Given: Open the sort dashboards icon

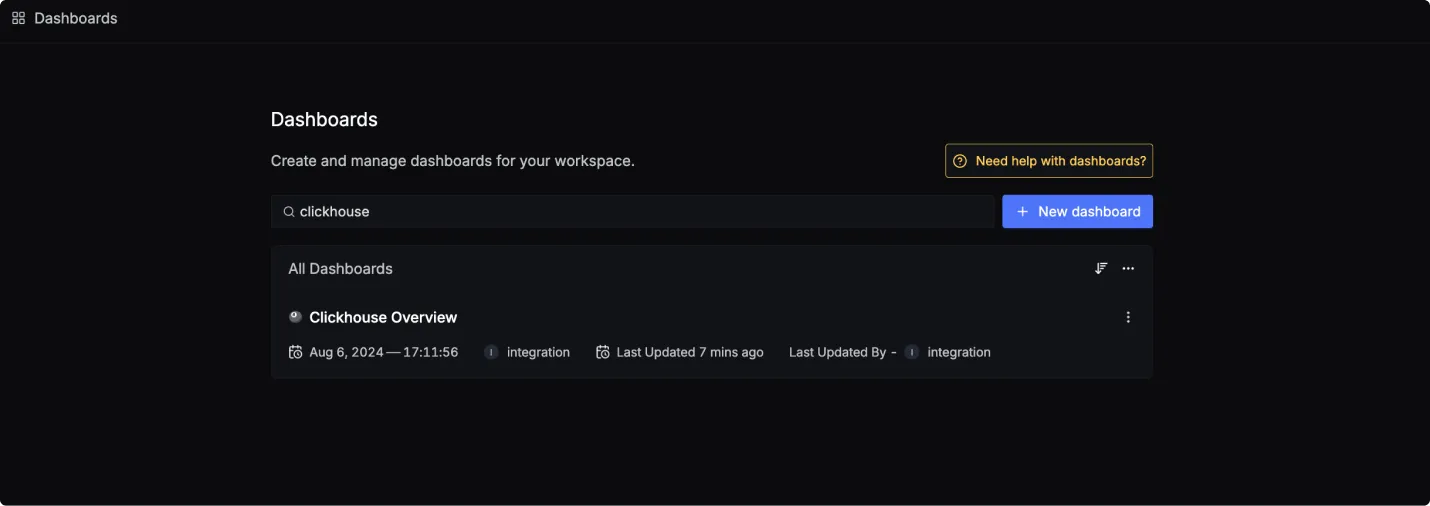Looking at the screenshot, I should pyautogui.click(x=1101, y=268).
